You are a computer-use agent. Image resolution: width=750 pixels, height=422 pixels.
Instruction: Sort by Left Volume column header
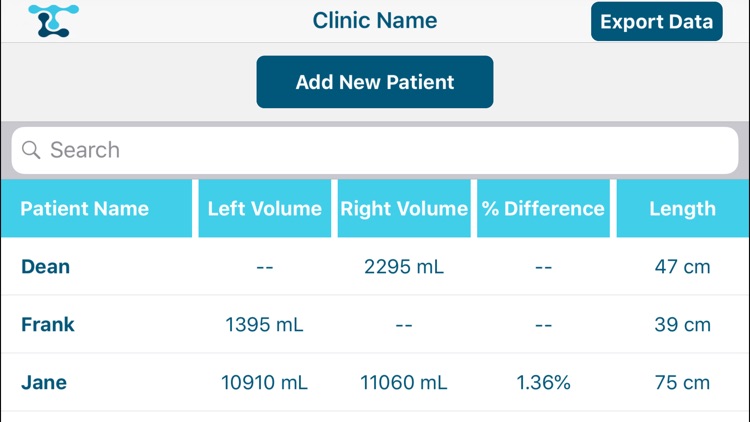tap(265, 209)
